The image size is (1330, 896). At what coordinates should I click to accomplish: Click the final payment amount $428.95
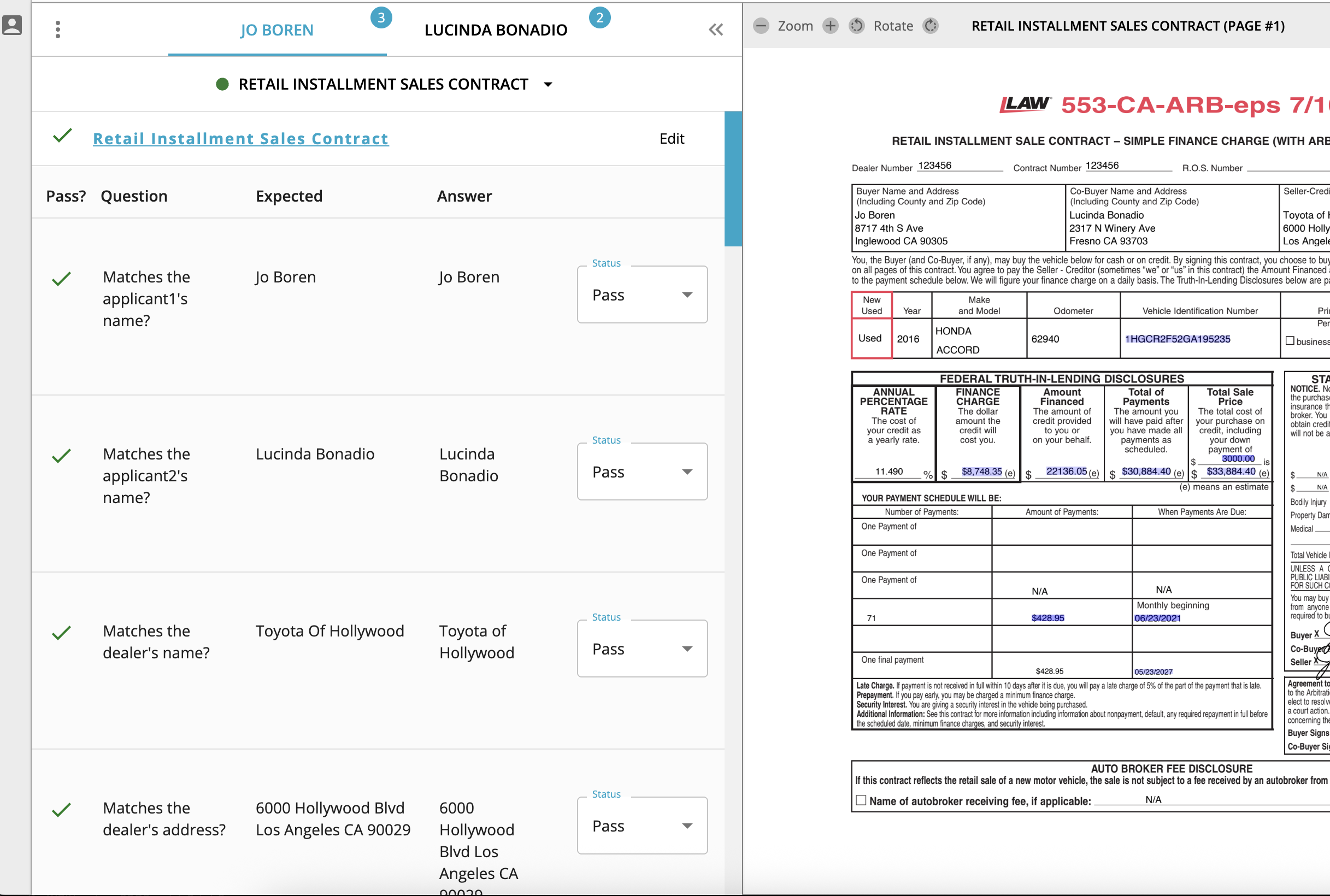1049,671
